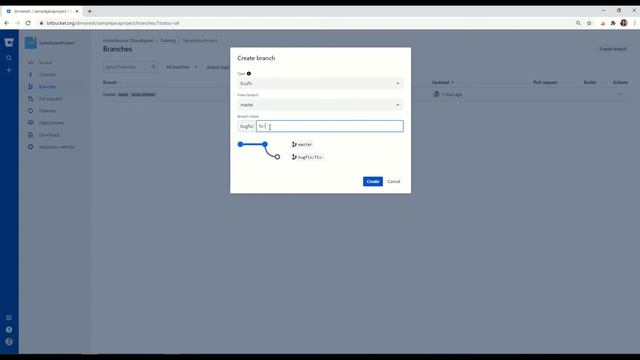Click the browser zoom magnifier icon

pyautogui.click(x=578, y=23)
